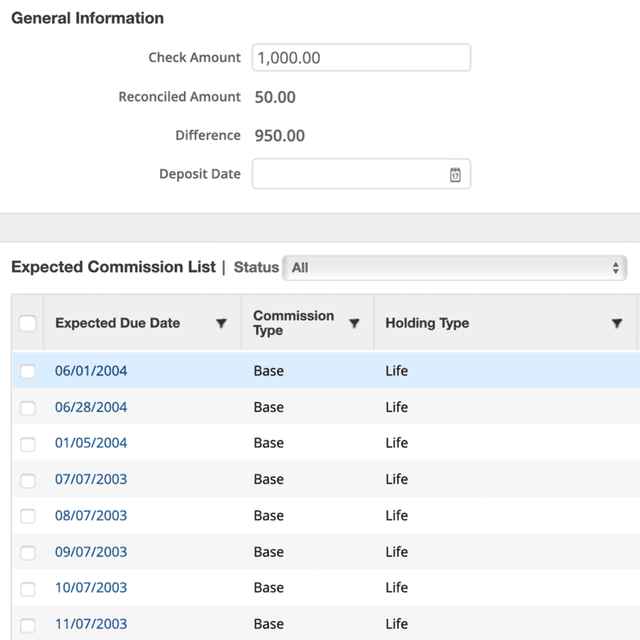Click the Holding Type column filter icon
This screenshot has width=640, height=640.
[618, 323]
